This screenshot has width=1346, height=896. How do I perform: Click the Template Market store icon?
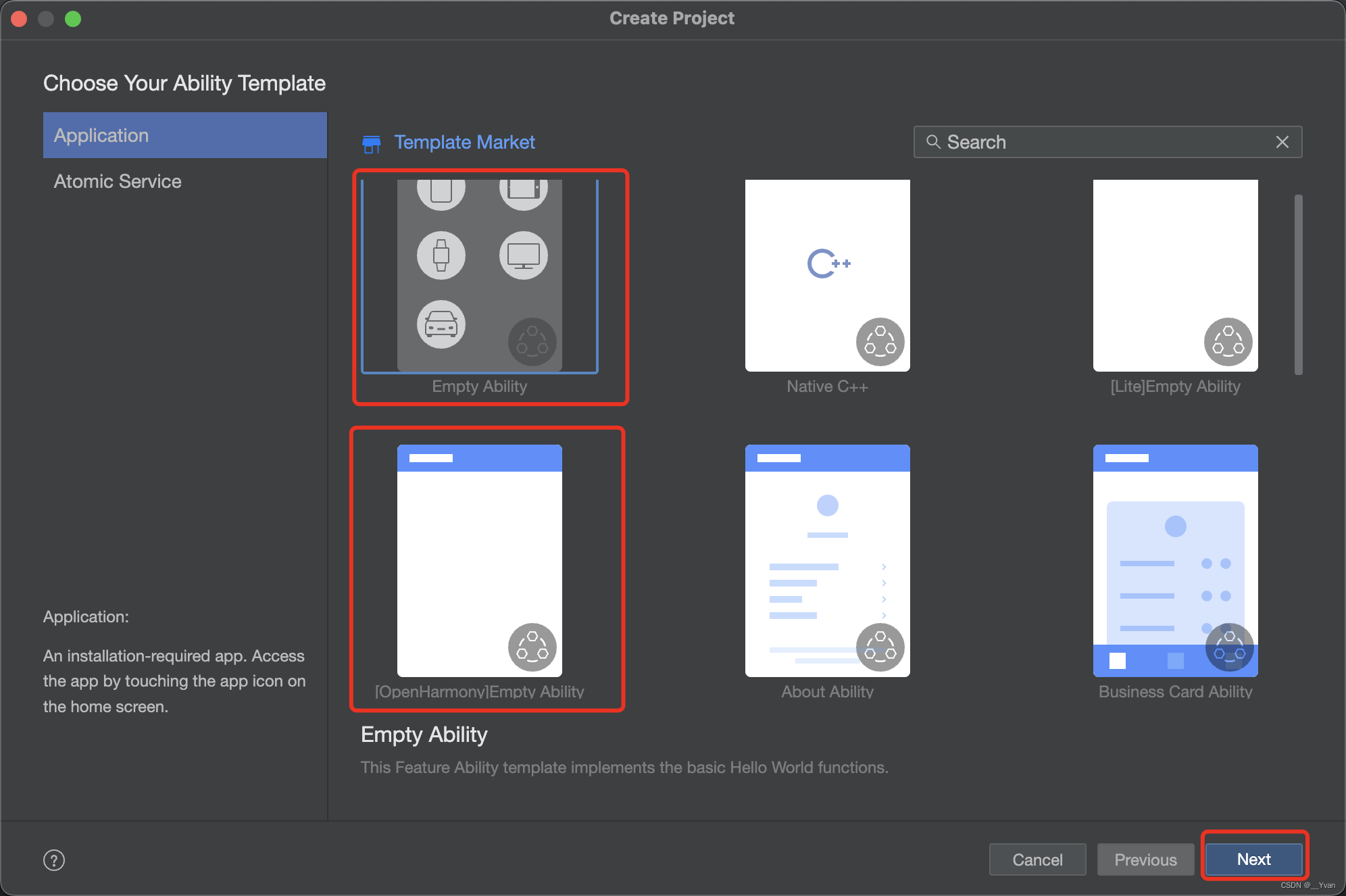pyautogui.click(x=371, y=143)
